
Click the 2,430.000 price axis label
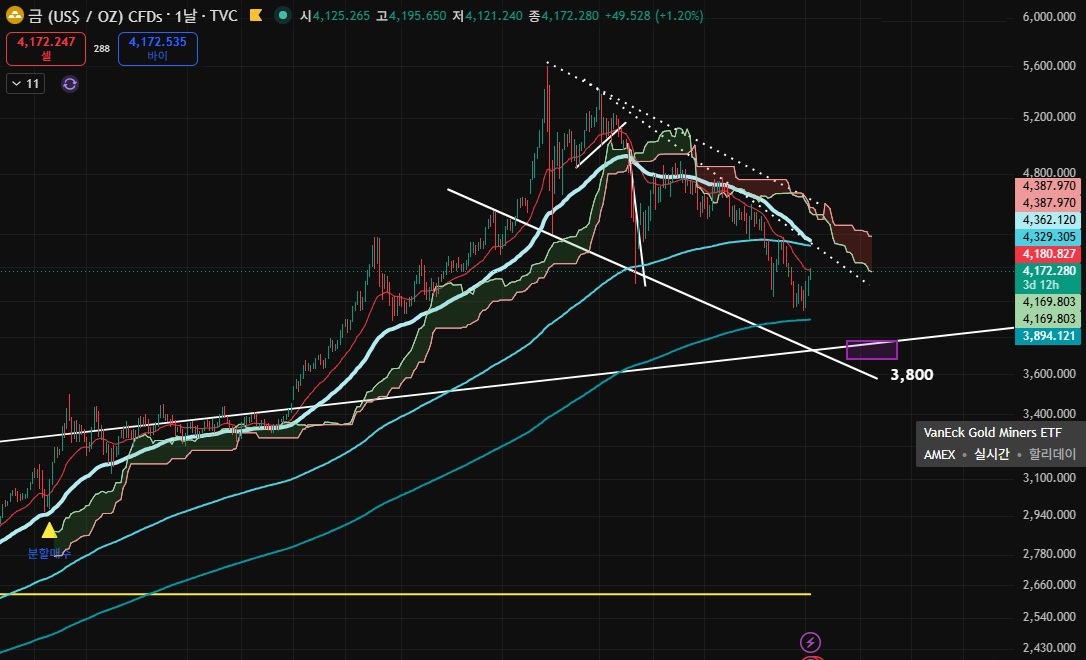point(1049,648)
